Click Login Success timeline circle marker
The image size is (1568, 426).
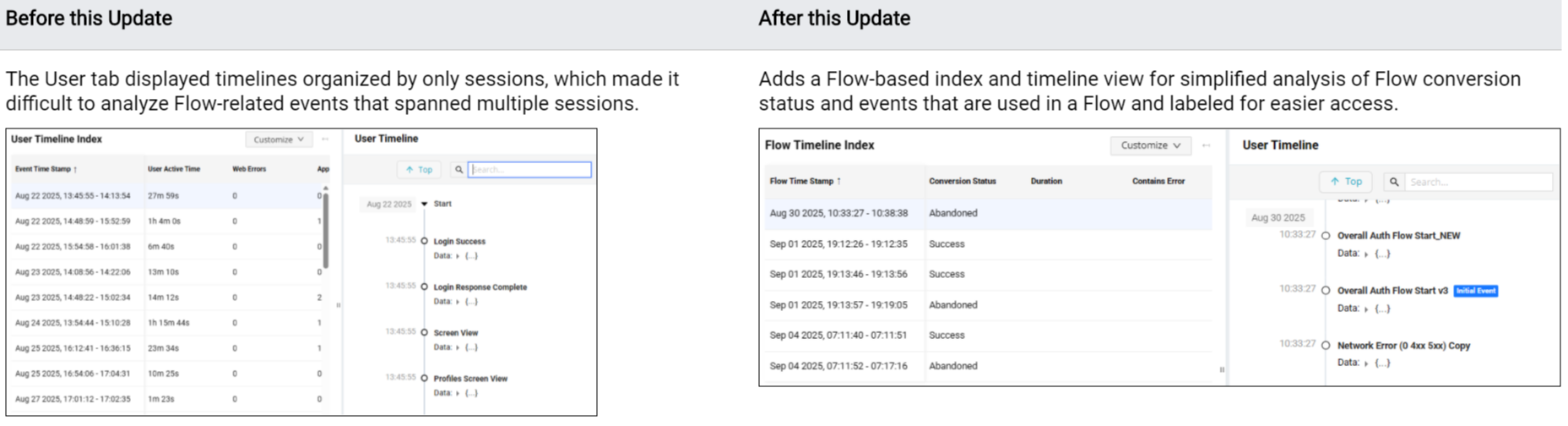pos(425,242)
